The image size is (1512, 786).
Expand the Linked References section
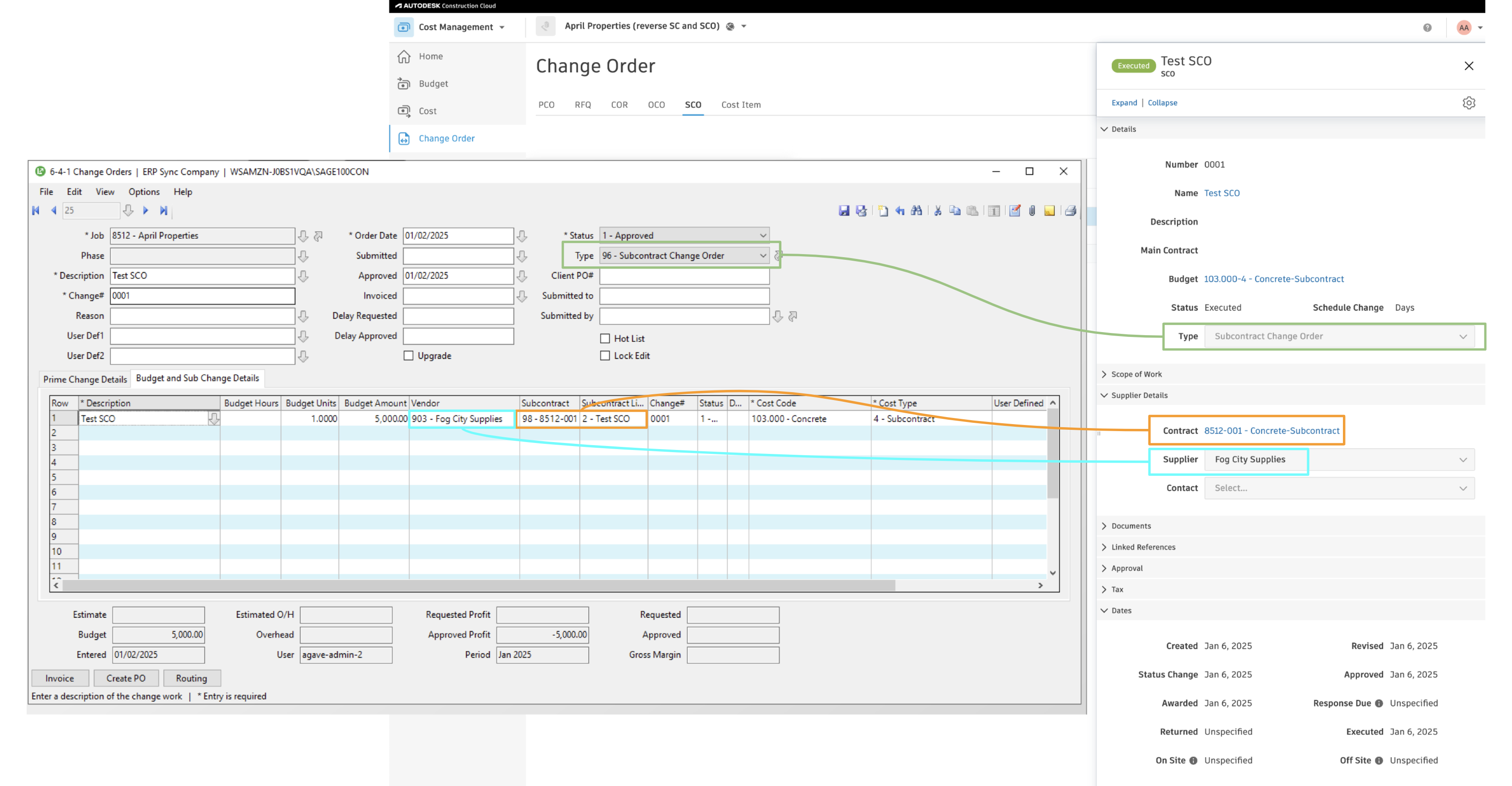[x=1104, y=548]
